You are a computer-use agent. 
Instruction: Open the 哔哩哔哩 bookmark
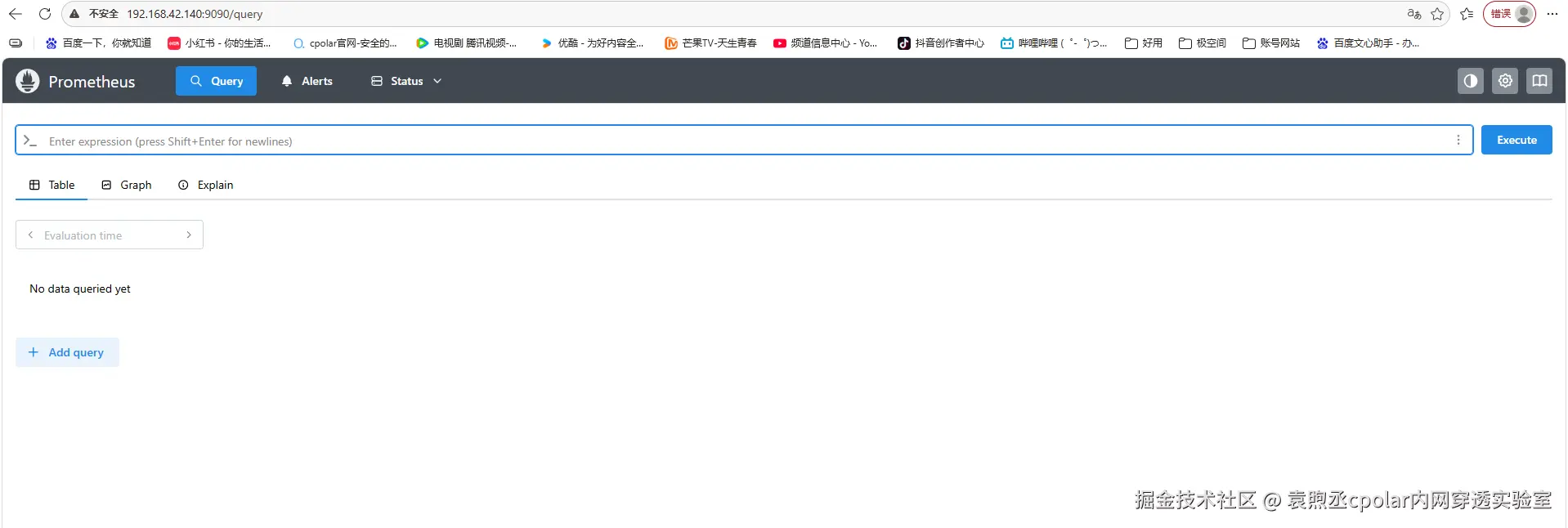(1054, 43)
